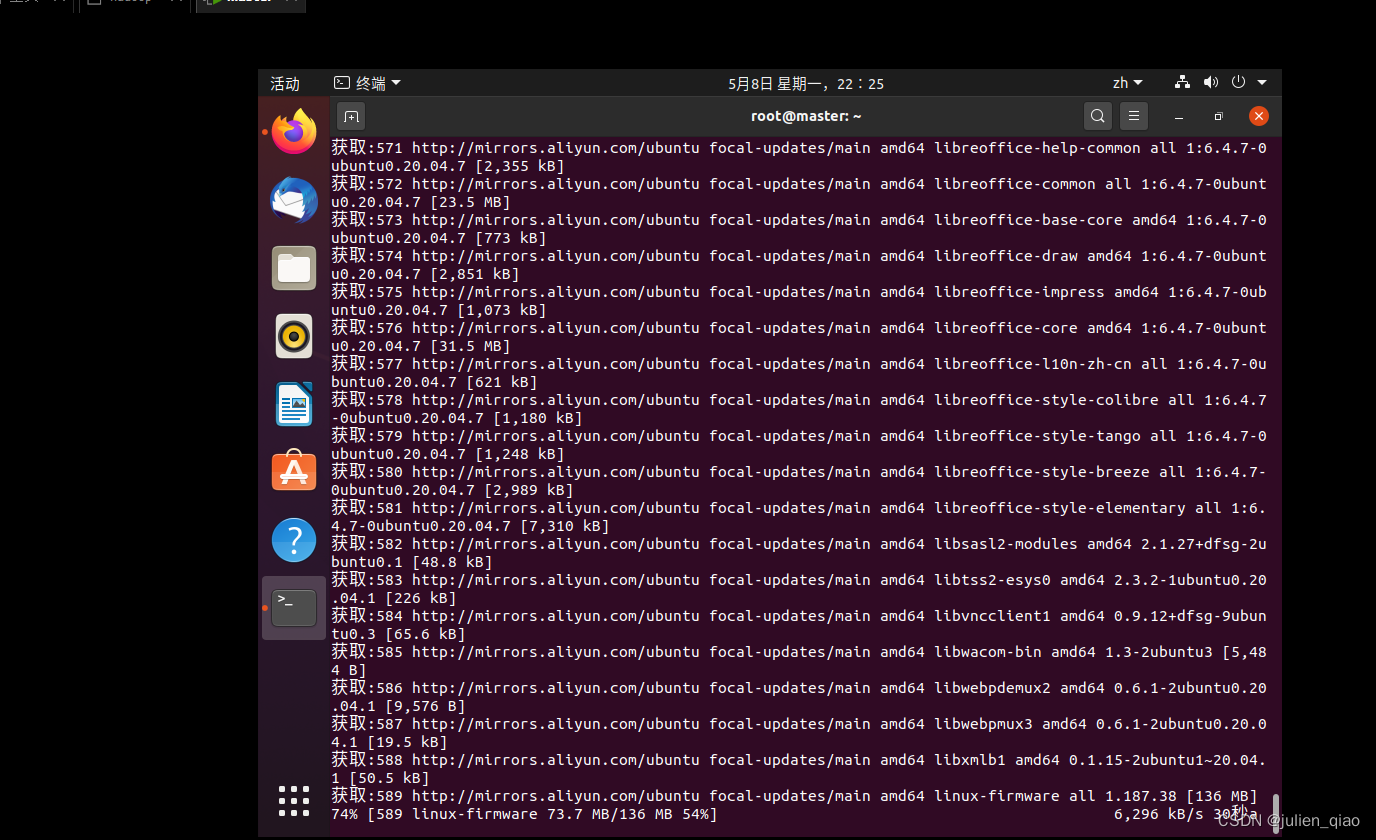Open Firefox from the dock
Image resolution: width=1376 pixels, height=840 pixels.
tap(294, 132)
